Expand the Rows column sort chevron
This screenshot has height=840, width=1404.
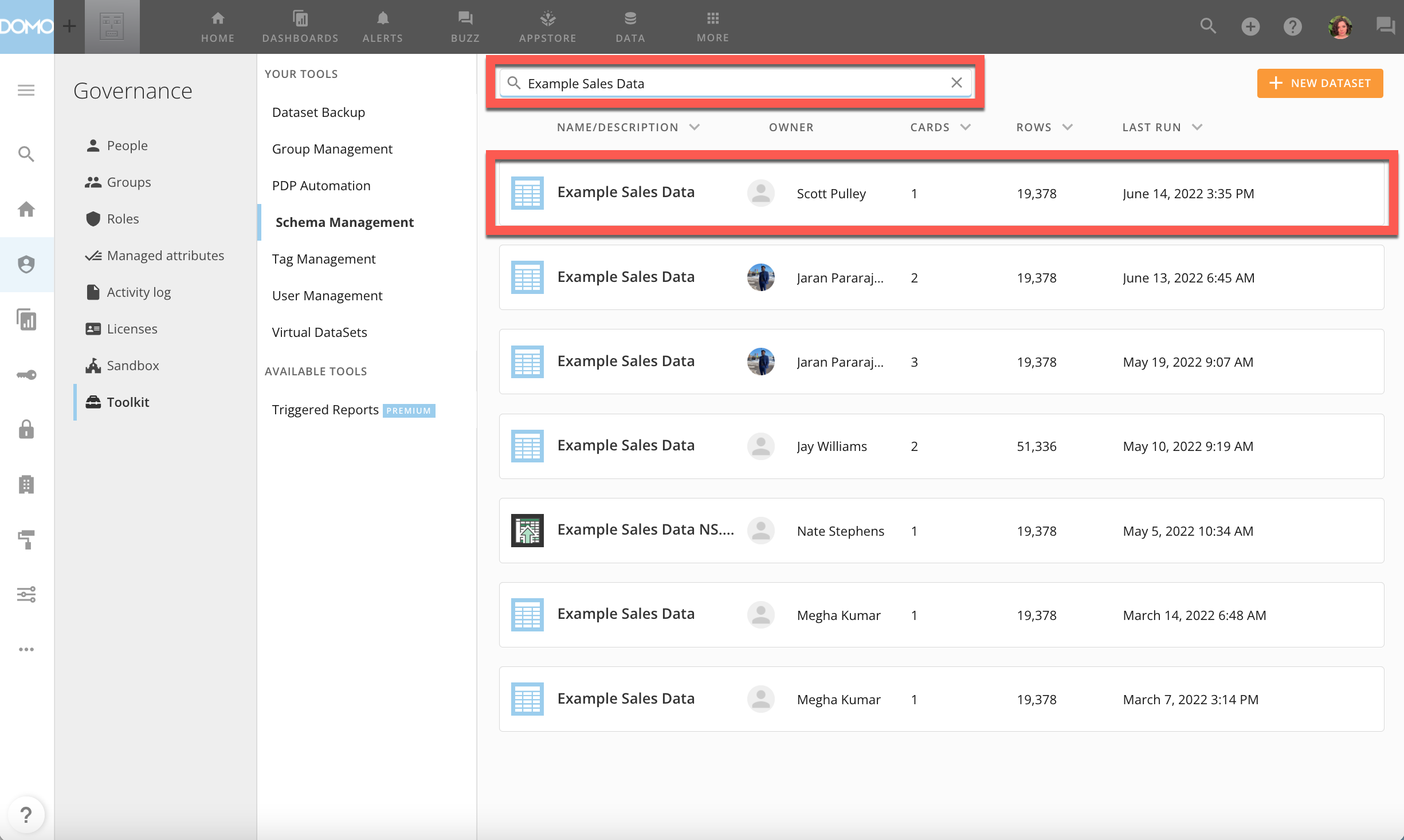coord(1068,127)
